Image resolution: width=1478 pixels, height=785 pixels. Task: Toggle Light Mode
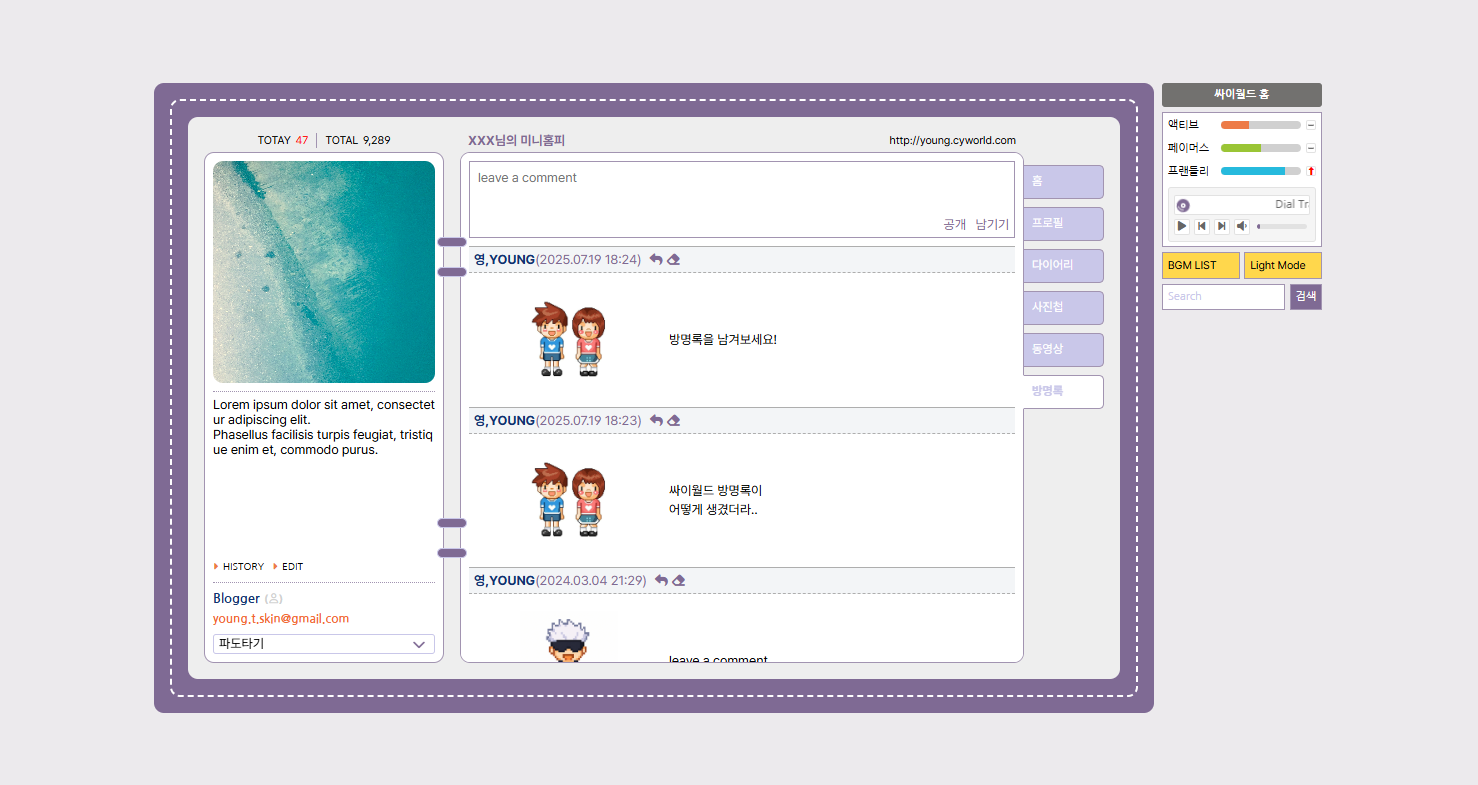[1283, 266]
